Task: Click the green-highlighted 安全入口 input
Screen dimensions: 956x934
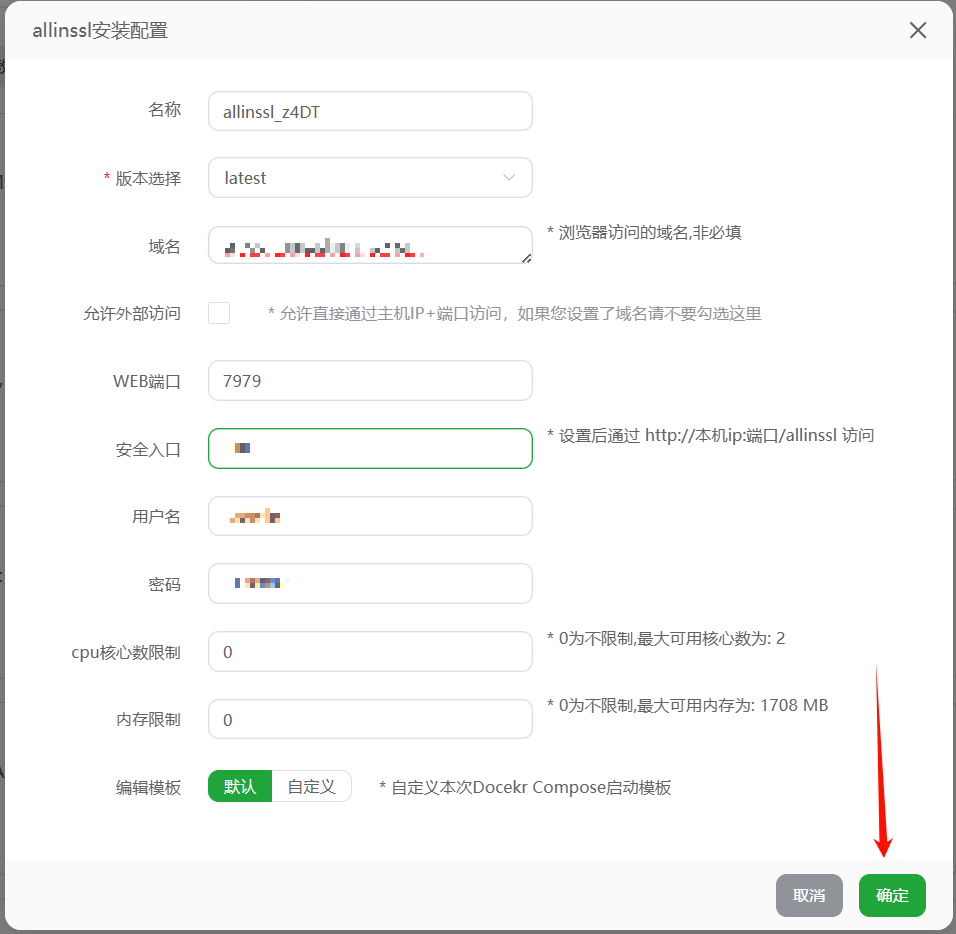Action: pos(370,448)
